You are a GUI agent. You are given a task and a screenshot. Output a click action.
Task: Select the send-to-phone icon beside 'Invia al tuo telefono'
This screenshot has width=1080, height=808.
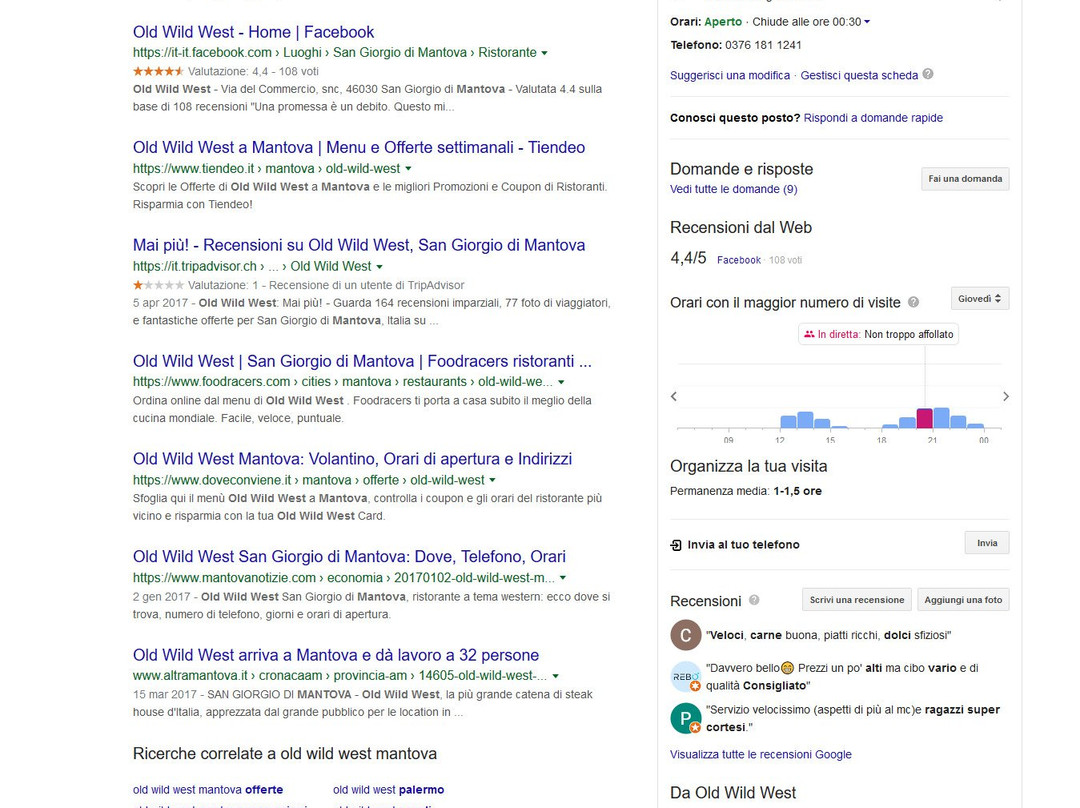pos(676,545)
